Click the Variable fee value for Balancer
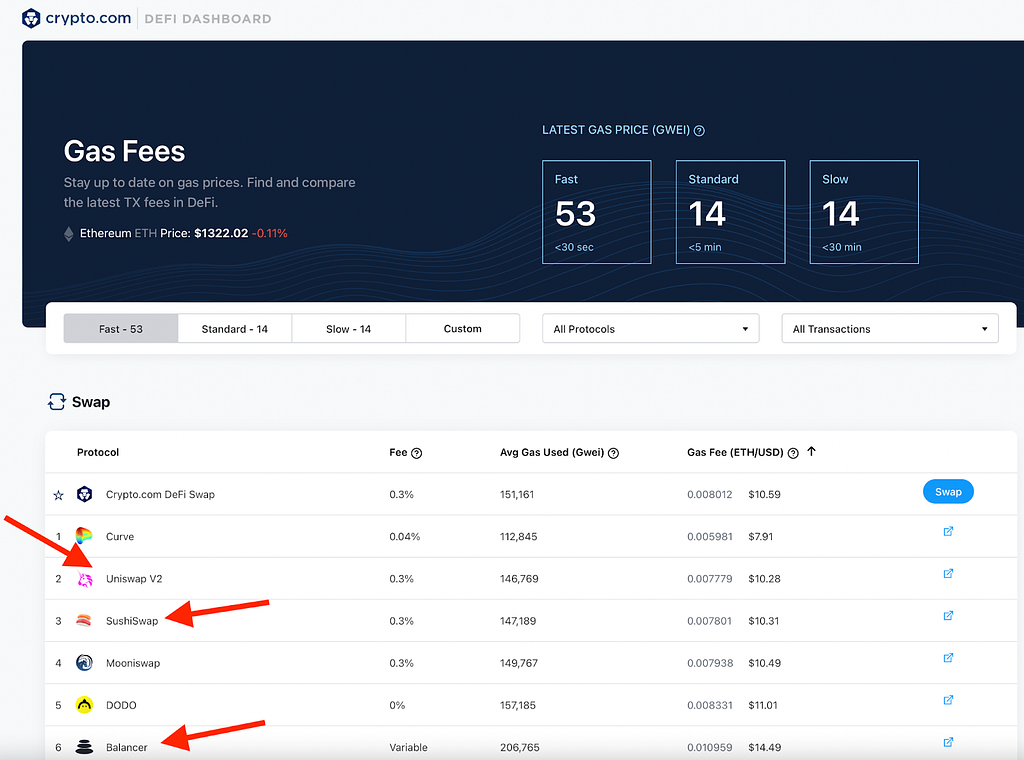The image size is (1024, 760). 408,747
